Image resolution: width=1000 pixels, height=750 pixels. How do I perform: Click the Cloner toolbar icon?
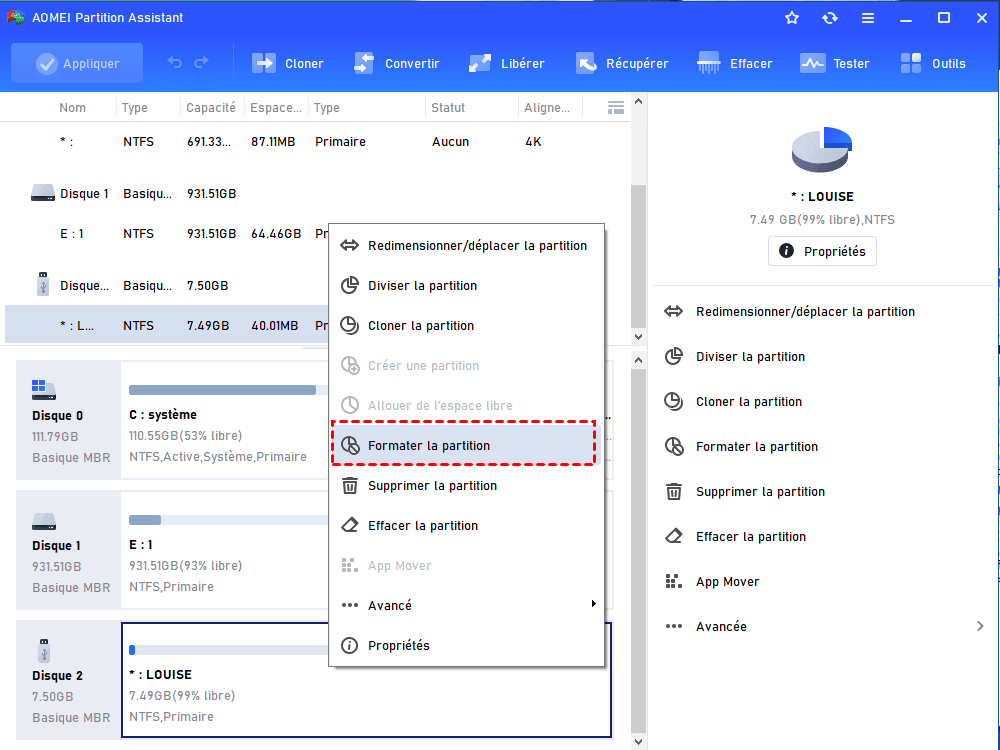[264, 63]
